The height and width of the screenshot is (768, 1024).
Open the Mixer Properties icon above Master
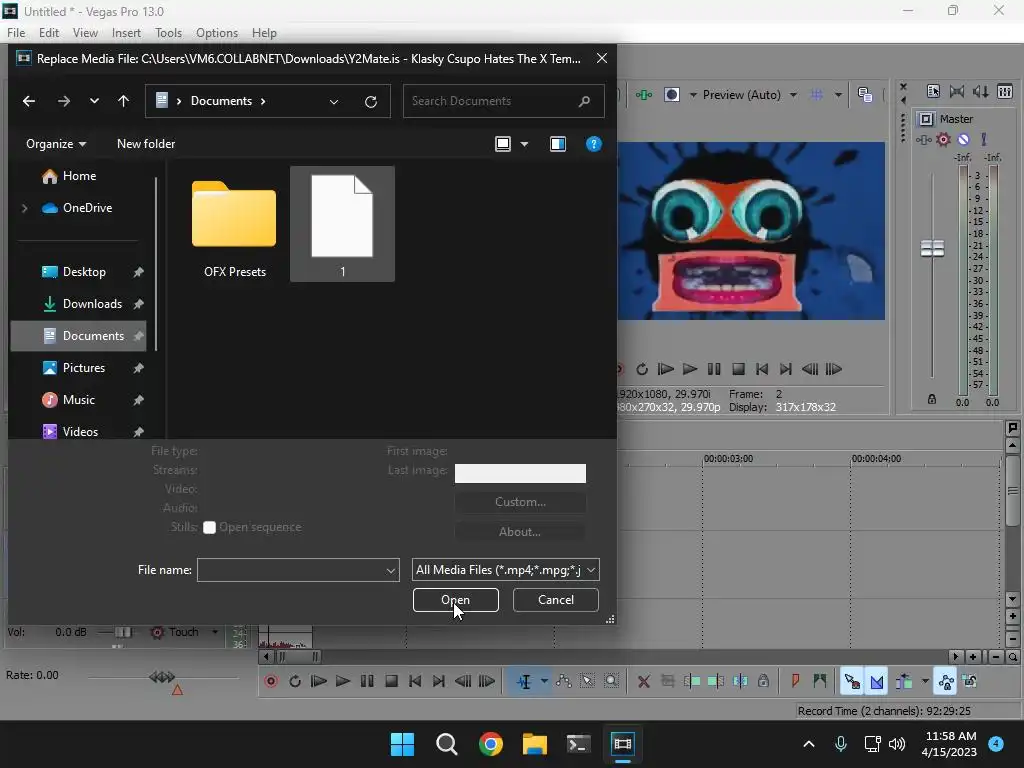[933, 91]
